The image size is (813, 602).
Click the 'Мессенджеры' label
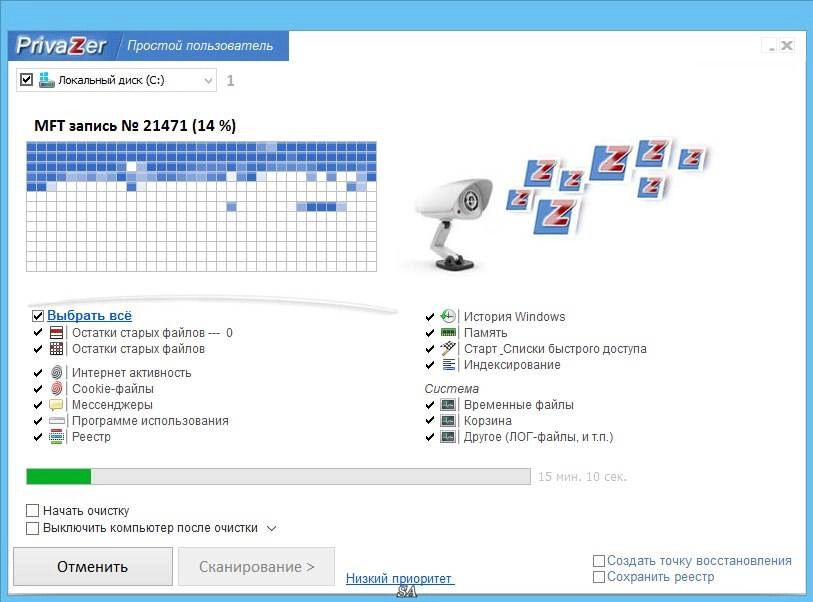pyautogui.click(x=112, y=404)
